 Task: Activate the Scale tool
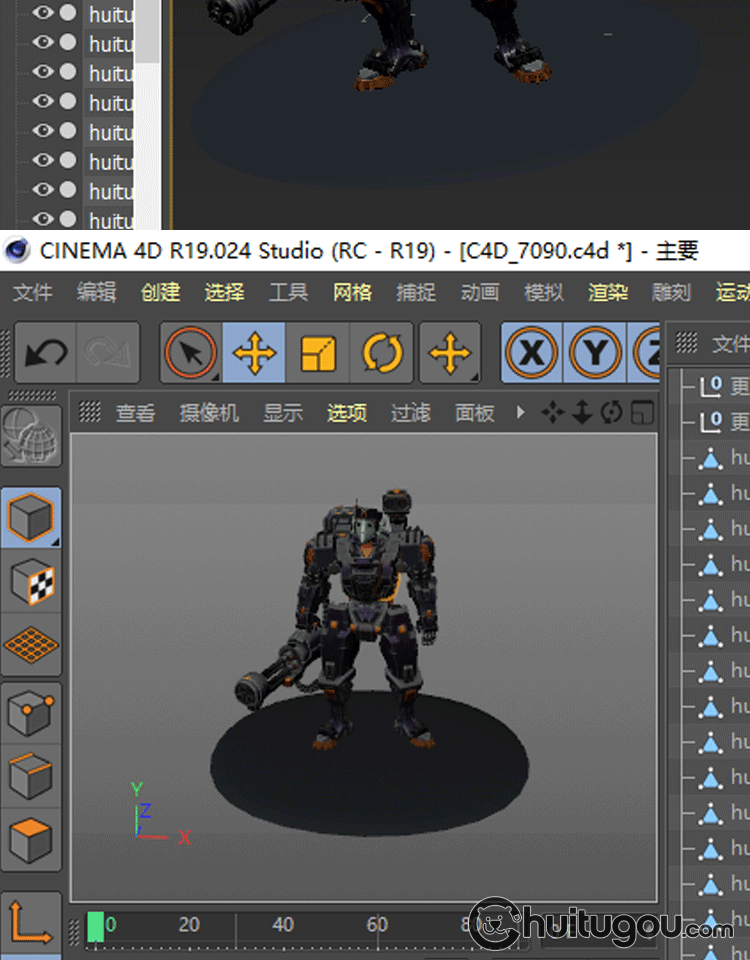pos(317,353)
